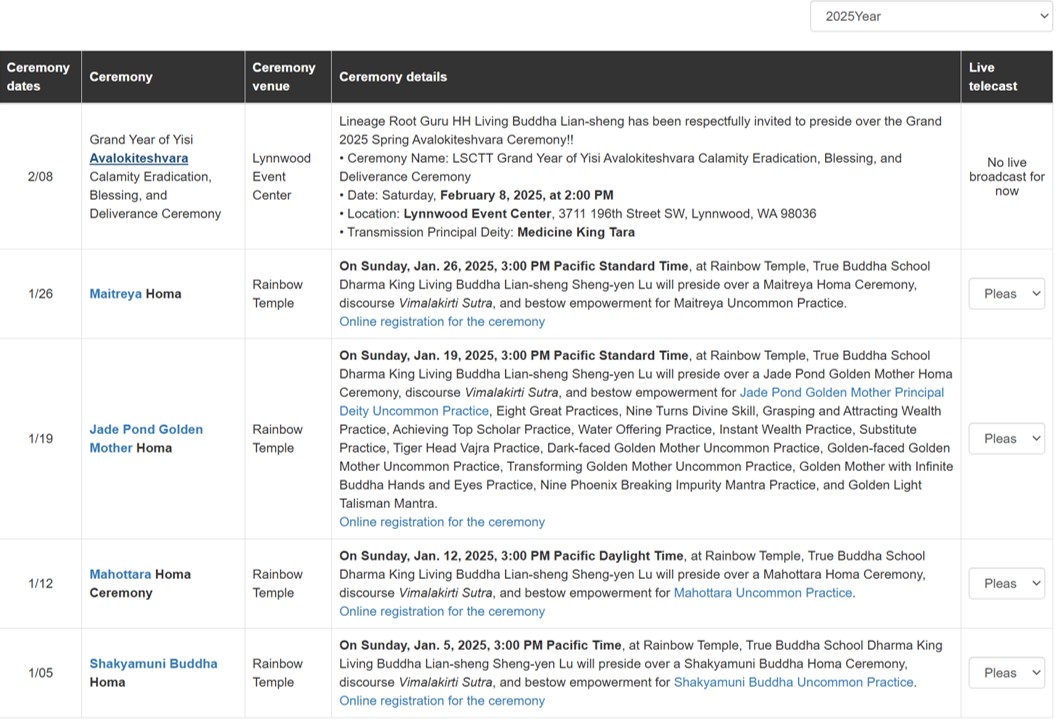The height and width of the screenshot is (720, 1056).
Task: Open the Jade Pond Golden Mother ceremony link
Action: 146,438
